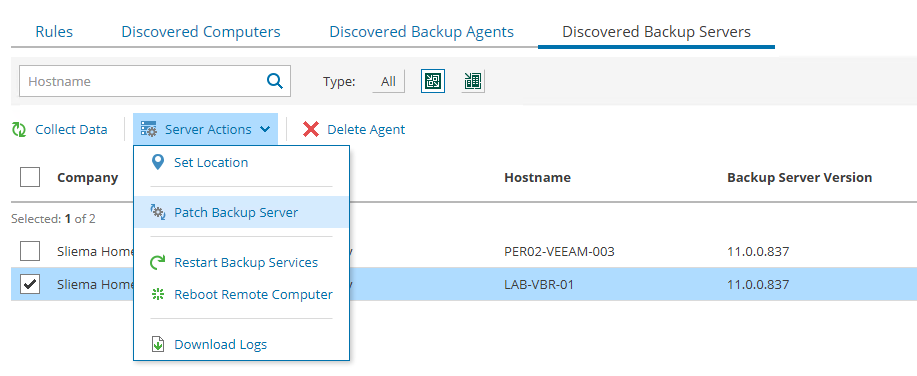Click the Reboot Remote Computer icon
Viewport: 917px width, 376px height.
[x=158, y=295]
